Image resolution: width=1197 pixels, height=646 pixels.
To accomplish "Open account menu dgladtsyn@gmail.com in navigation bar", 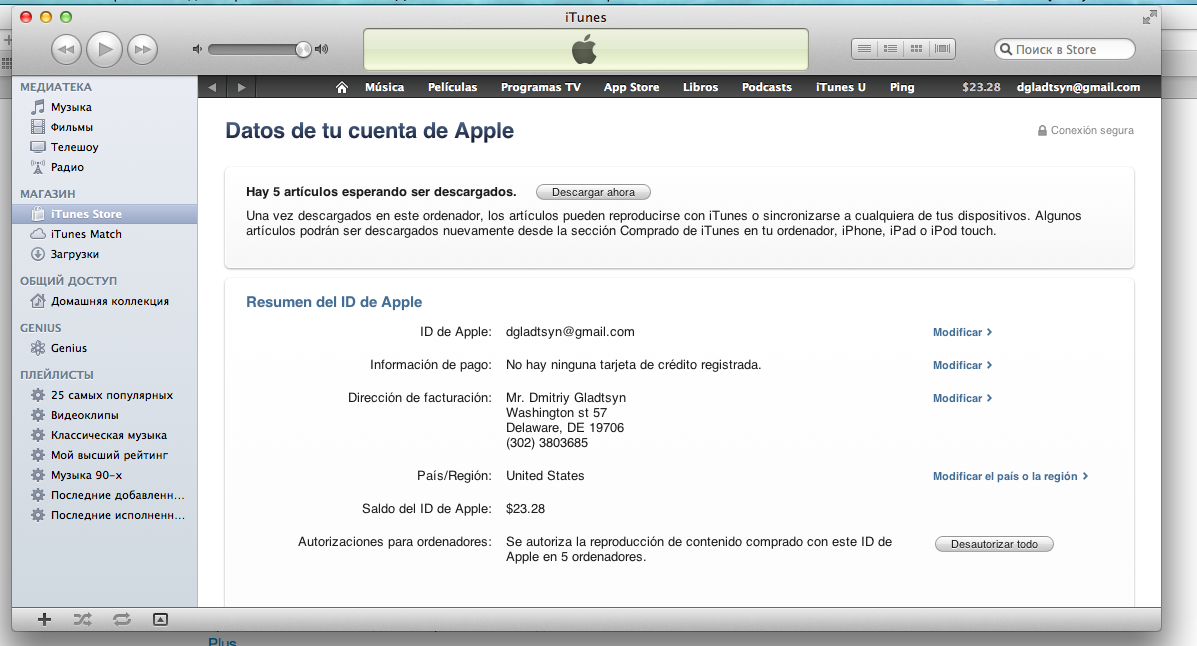I will coord(1078,87).
